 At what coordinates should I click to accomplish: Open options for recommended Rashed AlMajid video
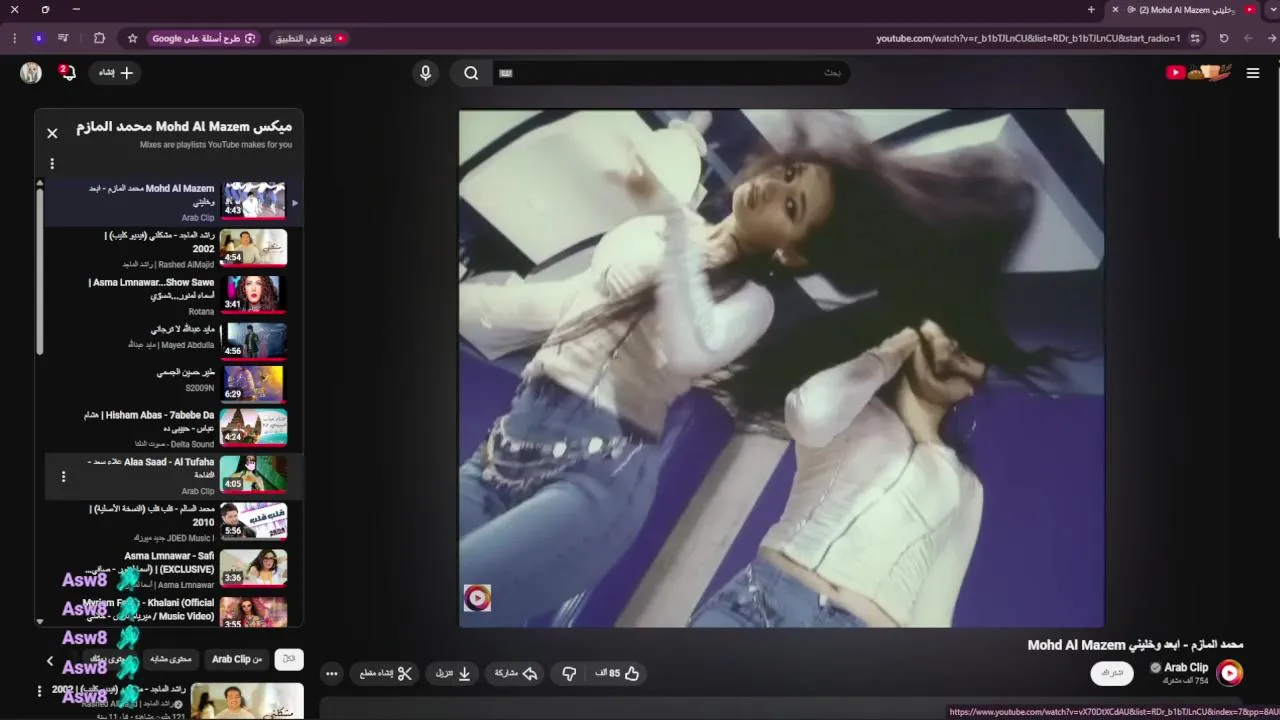(39, 690)
